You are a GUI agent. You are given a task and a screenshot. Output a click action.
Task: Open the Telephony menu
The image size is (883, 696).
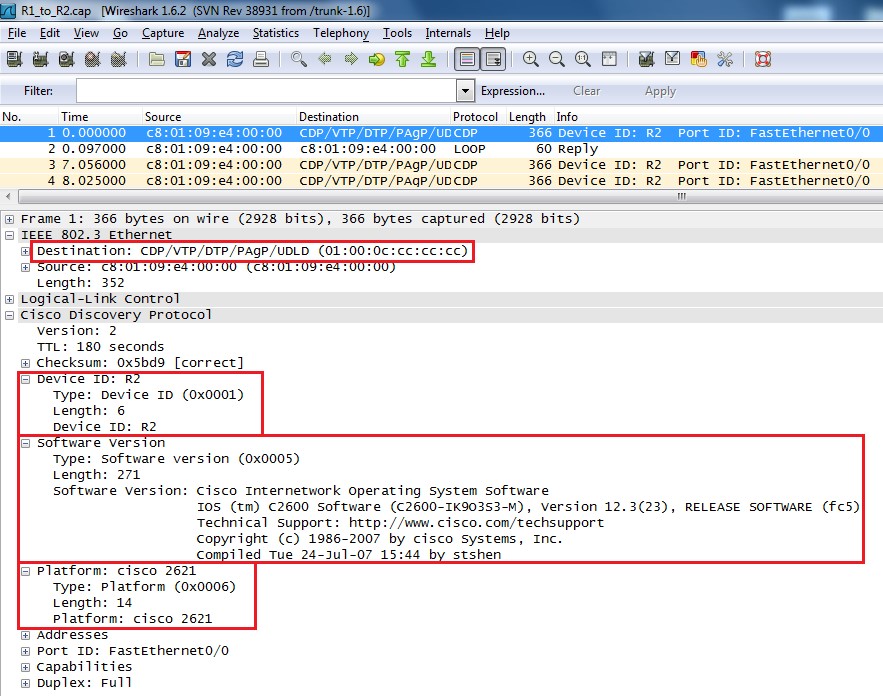[x=341, y=33]
